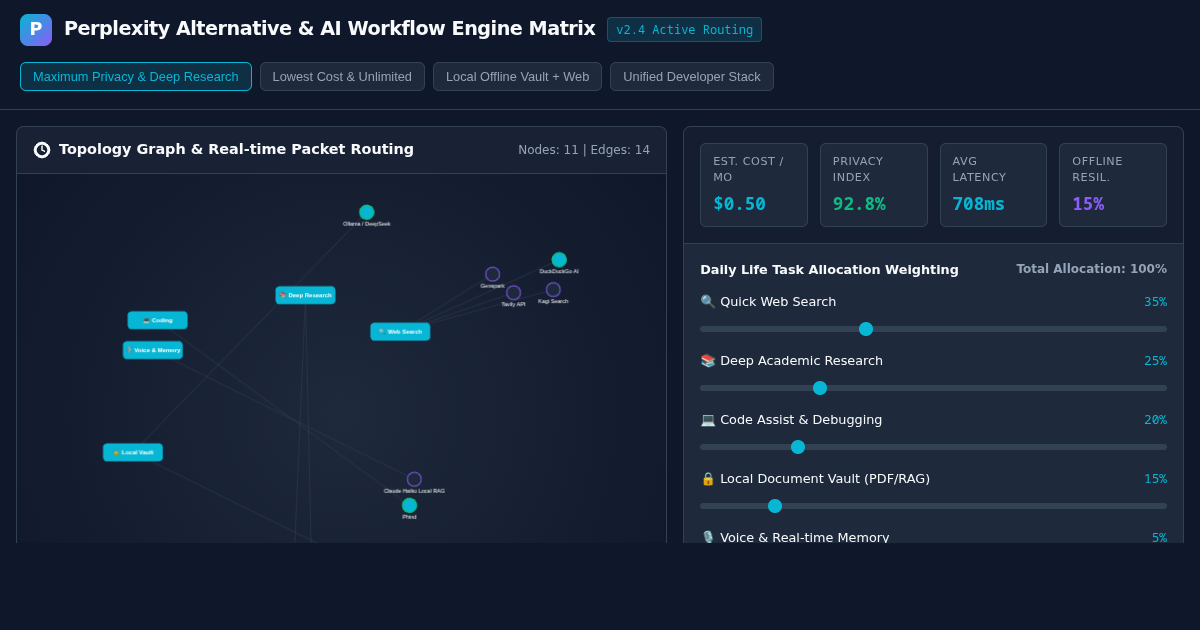
Task: Select the Genspark node circle
Action: [x=493, y=274]
